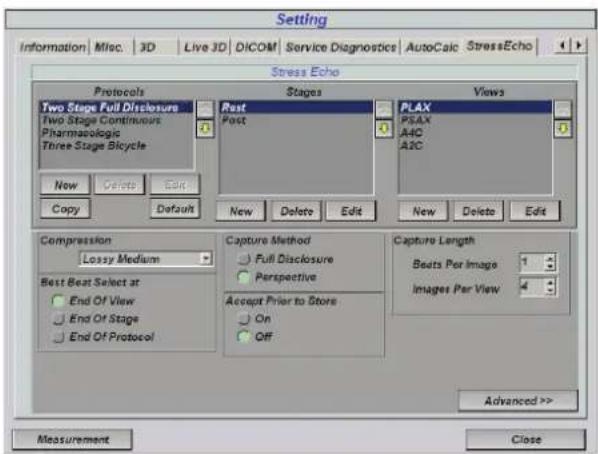Delete the selected stage

pyautogui.click(x=297, y=211)
